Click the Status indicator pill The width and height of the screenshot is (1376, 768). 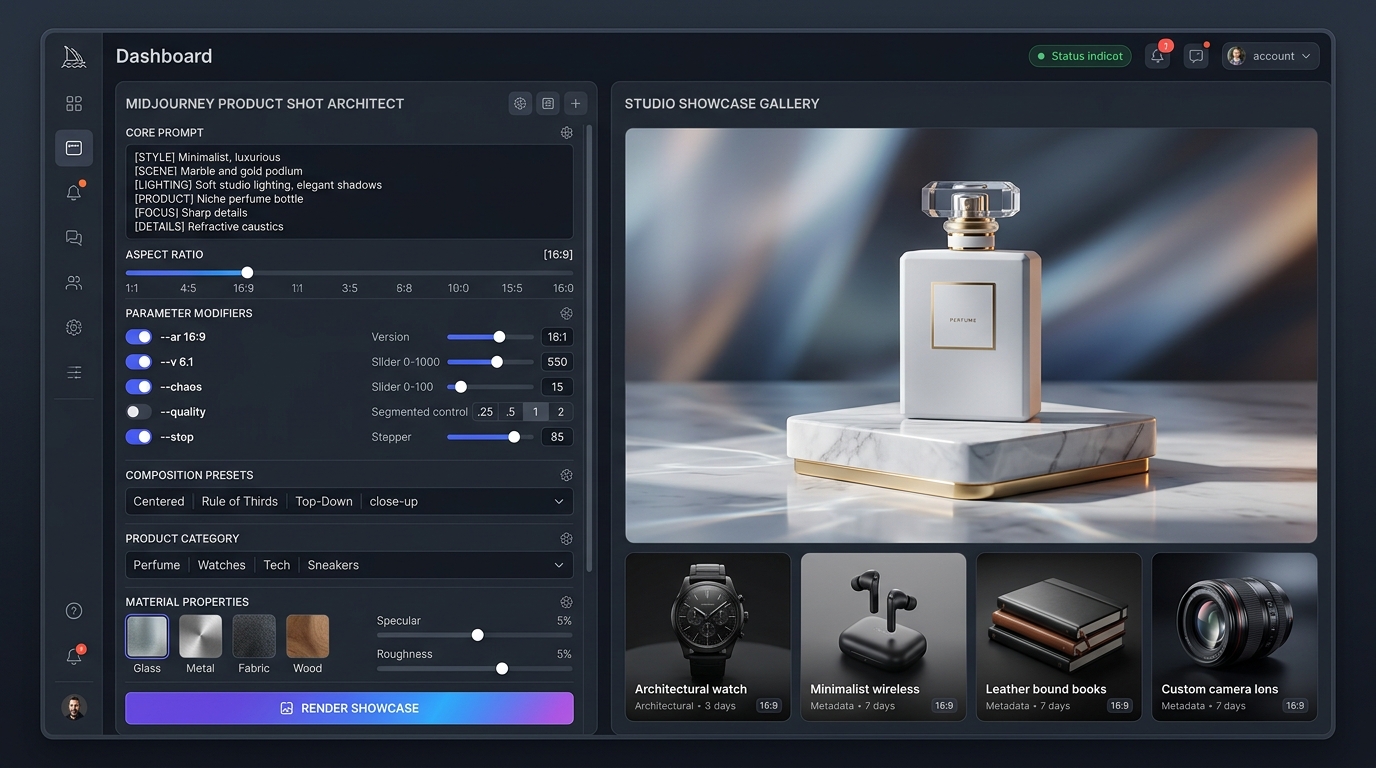pyautogui.click(x=1080, y=56)
